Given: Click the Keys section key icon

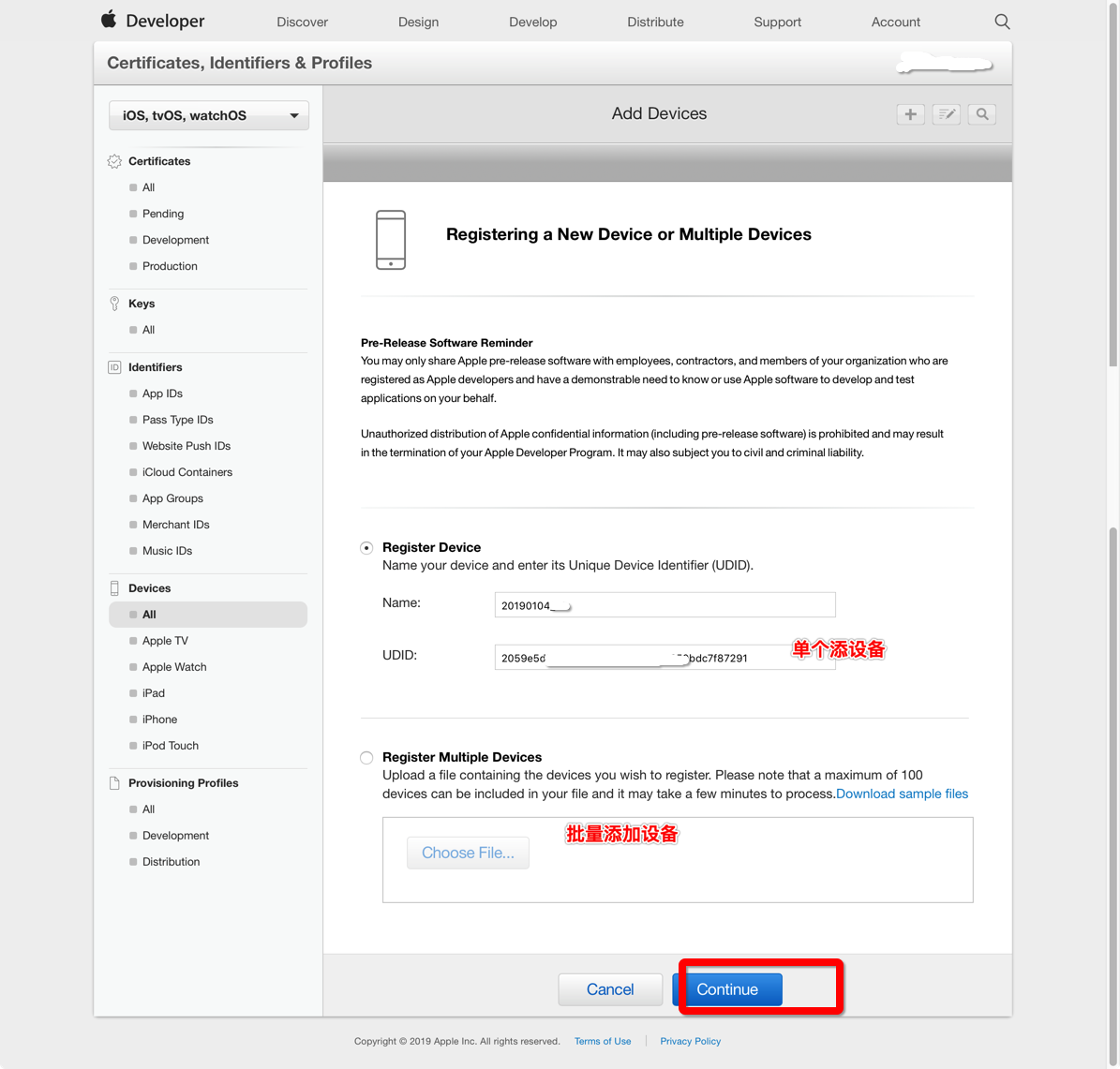Looking at the screenshot, I should pyautogui.click(x=114, y=304).
